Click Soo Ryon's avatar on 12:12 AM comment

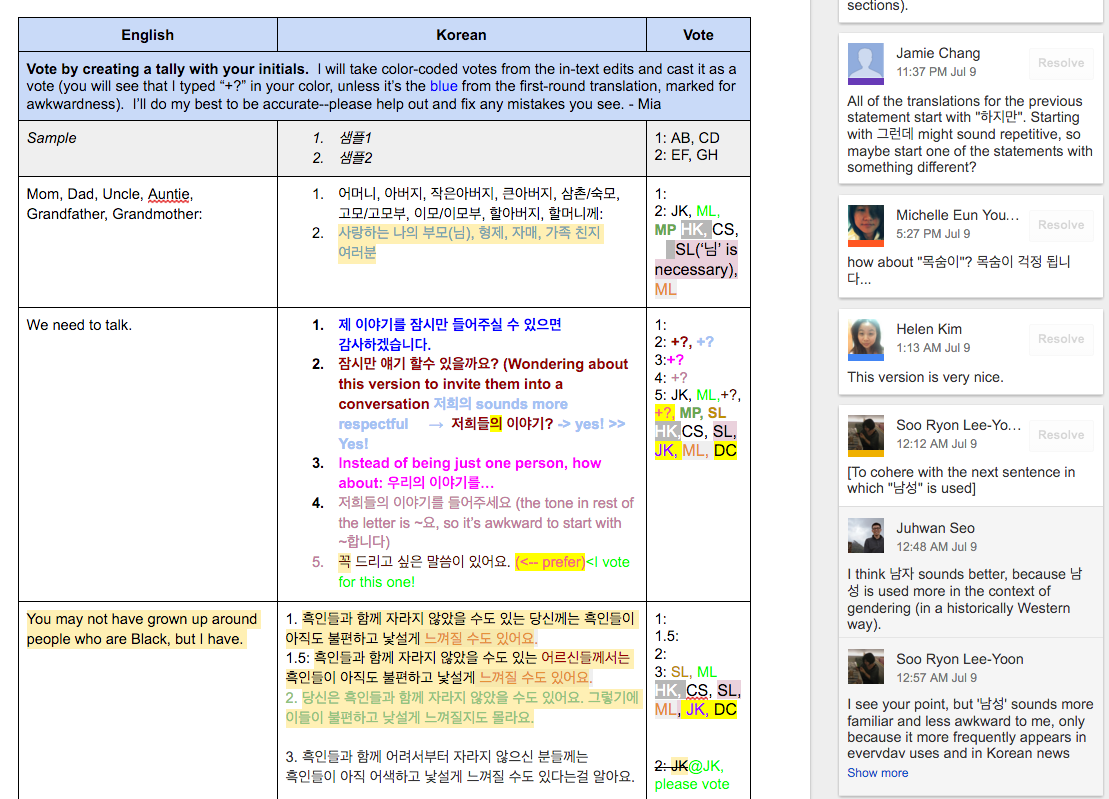(865, 435)
